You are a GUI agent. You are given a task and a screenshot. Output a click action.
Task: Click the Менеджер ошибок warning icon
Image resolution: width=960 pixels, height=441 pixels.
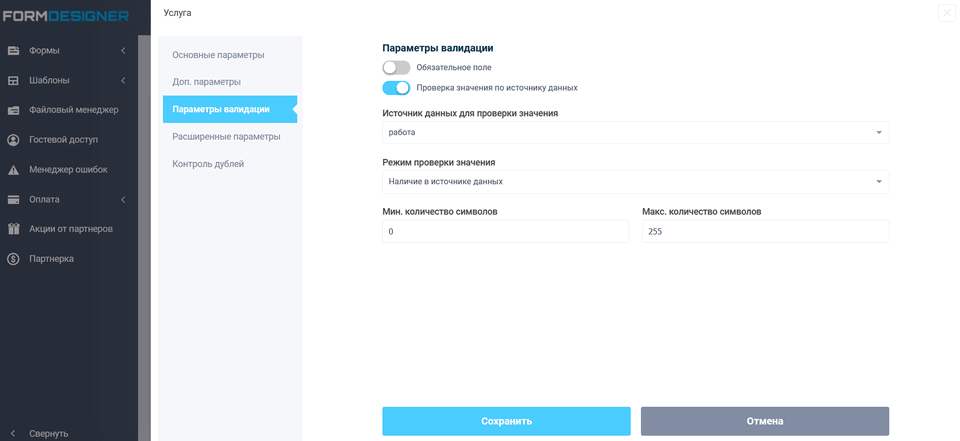(14, 170)
